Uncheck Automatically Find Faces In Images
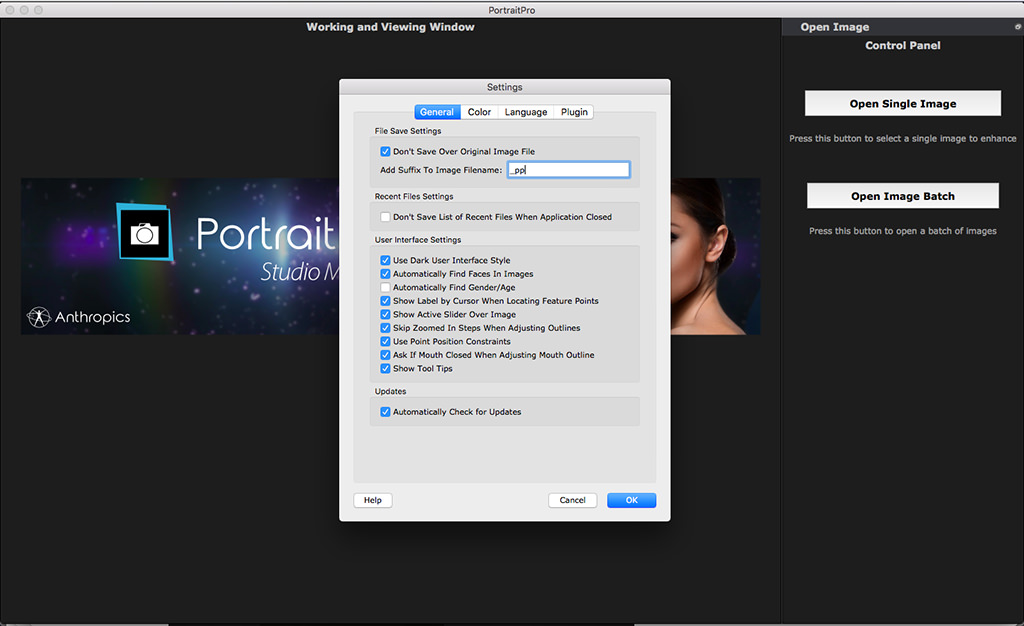Viewport: 1024px width, 626px height. click(385, 274)
